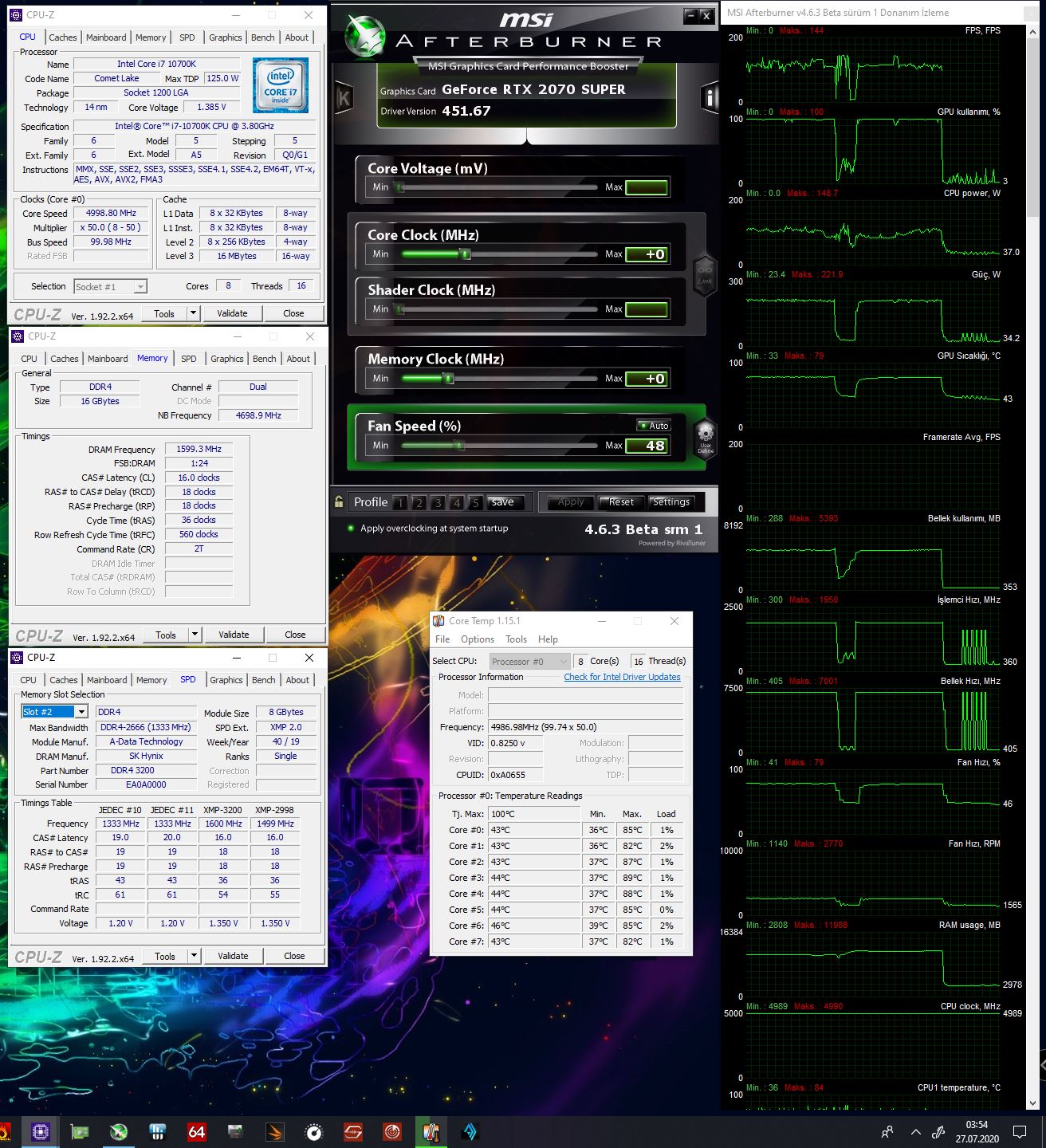Open Tools dropdown arrow in SPD CPU-Z window
Image resolution: width=1046 pixels, height=1148 pixels.
(194, 956)
